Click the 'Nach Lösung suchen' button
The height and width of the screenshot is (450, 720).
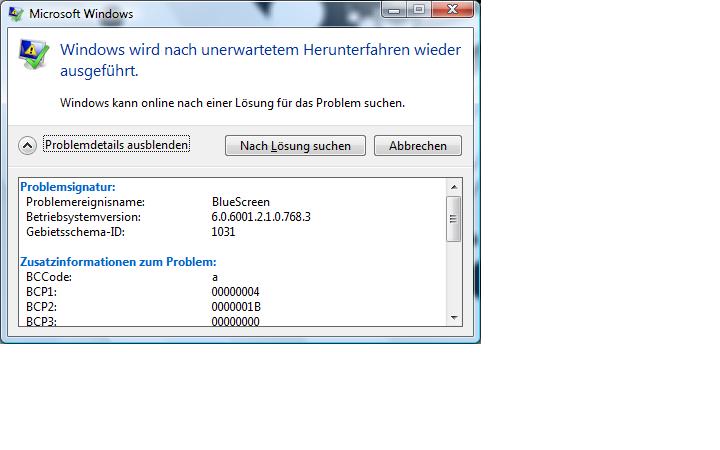tap(295, 146)
